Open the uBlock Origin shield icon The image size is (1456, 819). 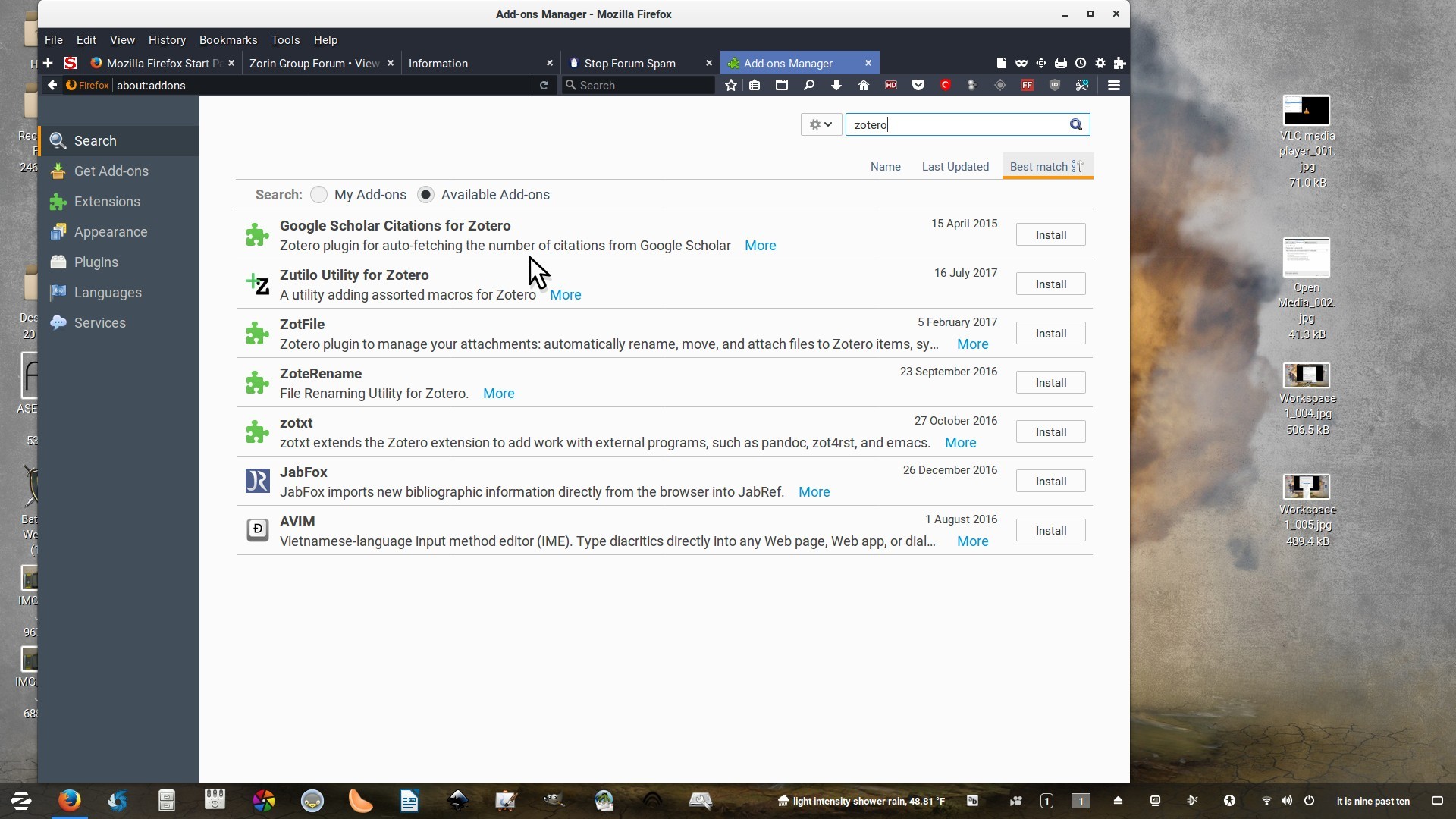(x=1055, y=86)
